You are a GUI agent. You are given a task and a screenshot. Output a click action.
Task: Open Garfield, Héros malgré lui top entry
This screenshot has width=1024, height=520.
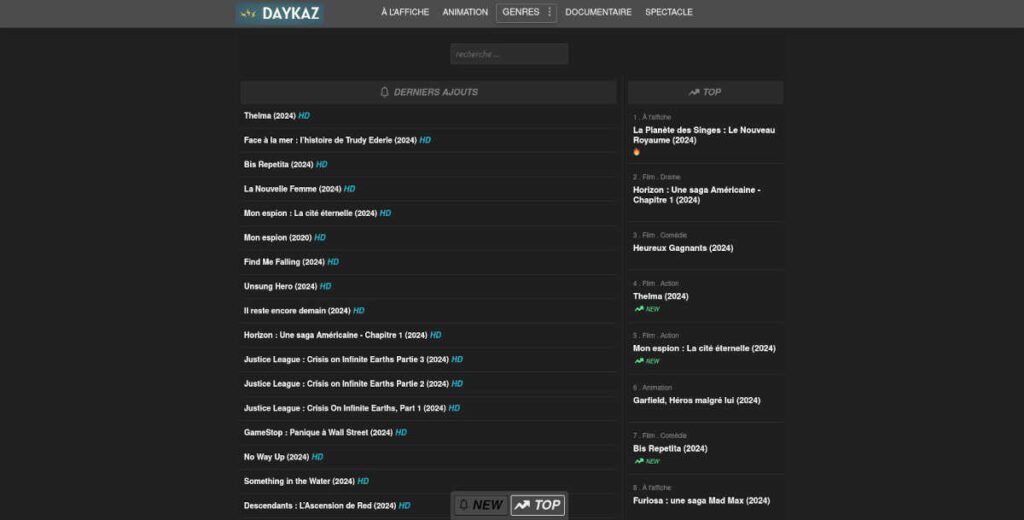pyautogui.click(x=696, y=400)
